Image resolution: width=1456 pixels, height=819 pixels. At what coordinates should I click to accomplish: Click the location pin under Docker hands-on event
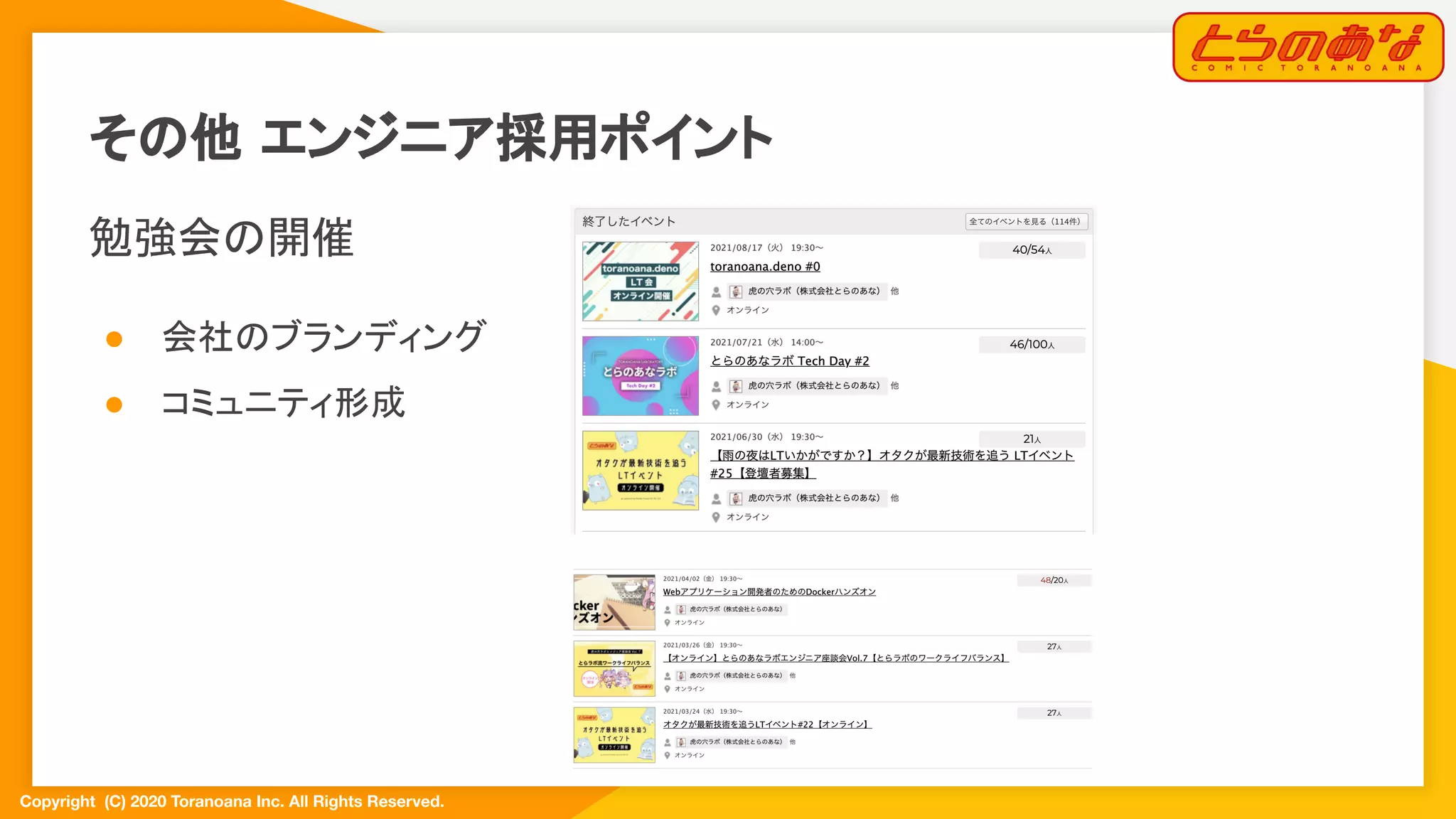[667, 623]
